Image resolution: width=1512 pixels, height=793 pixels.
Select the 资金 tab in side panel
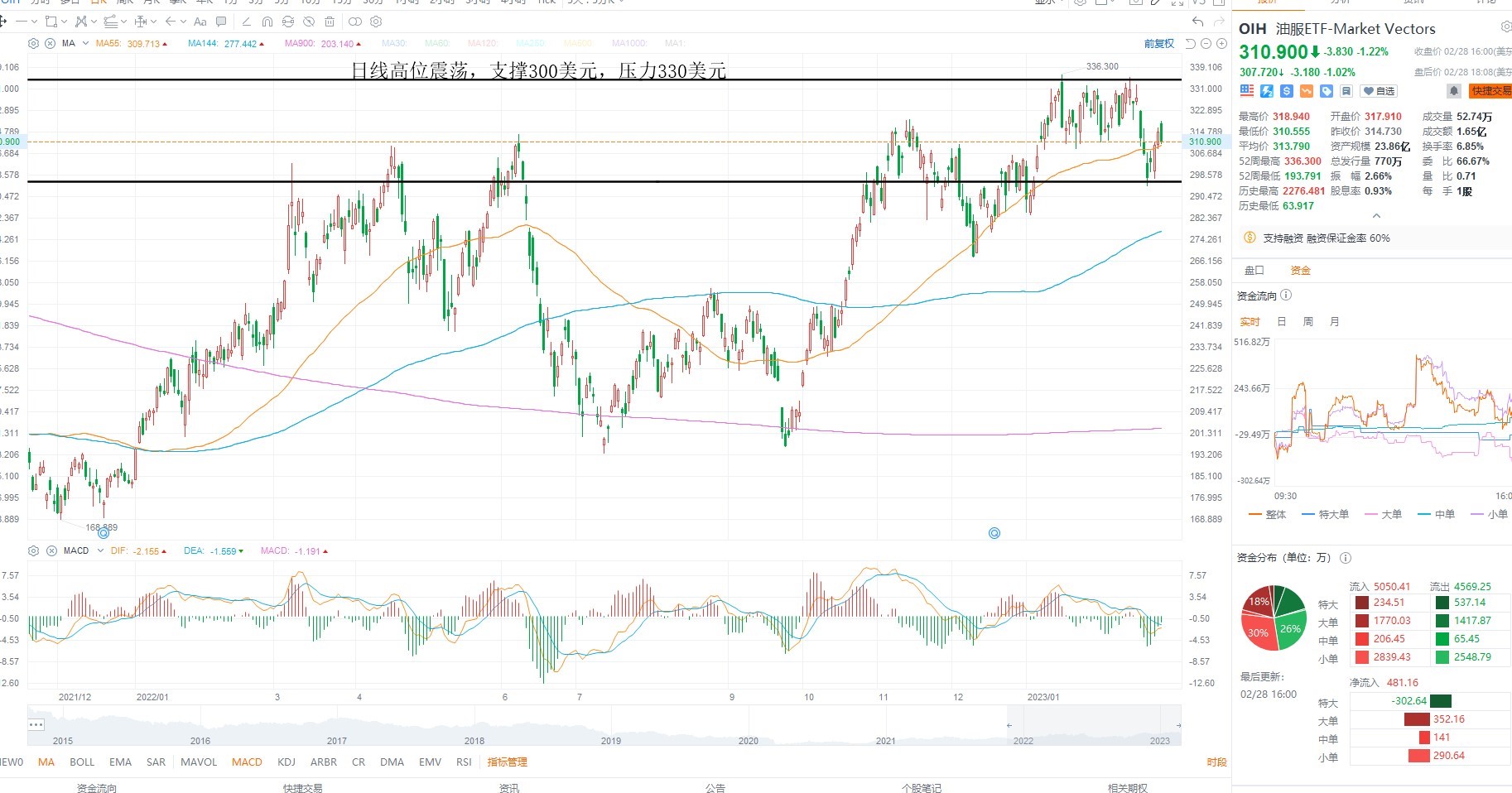pos(1301,270)
